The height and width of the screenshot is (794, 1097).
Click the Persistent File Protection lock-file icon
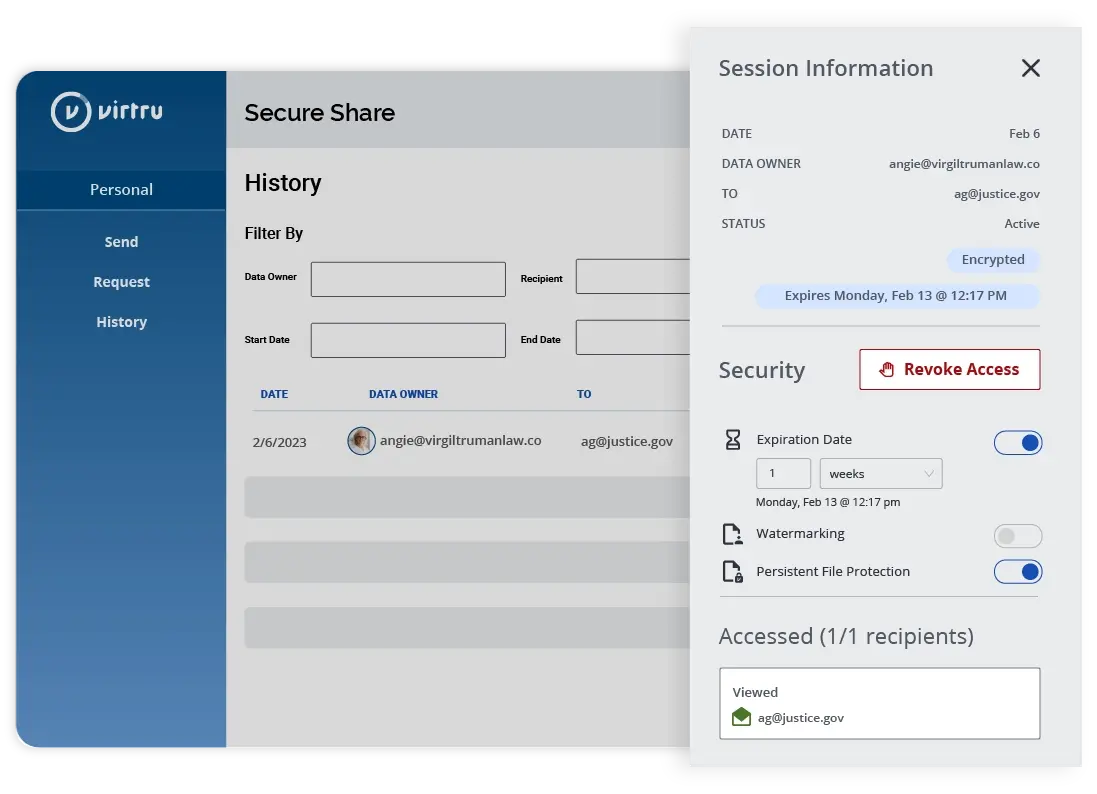(x=731, y=572)
